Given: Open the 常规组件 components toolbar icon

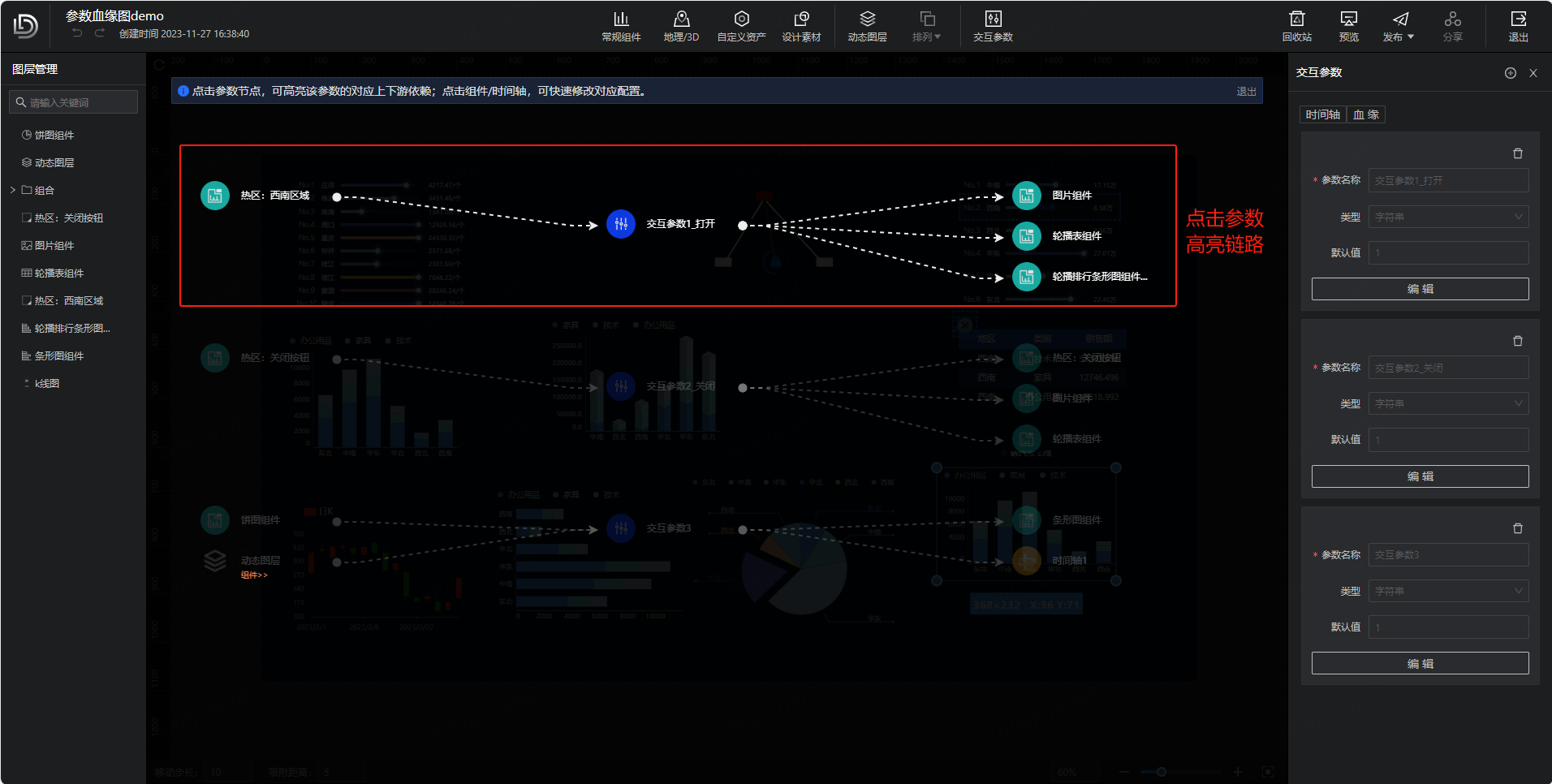Looking at the screenshot, I should pos(621,26).
